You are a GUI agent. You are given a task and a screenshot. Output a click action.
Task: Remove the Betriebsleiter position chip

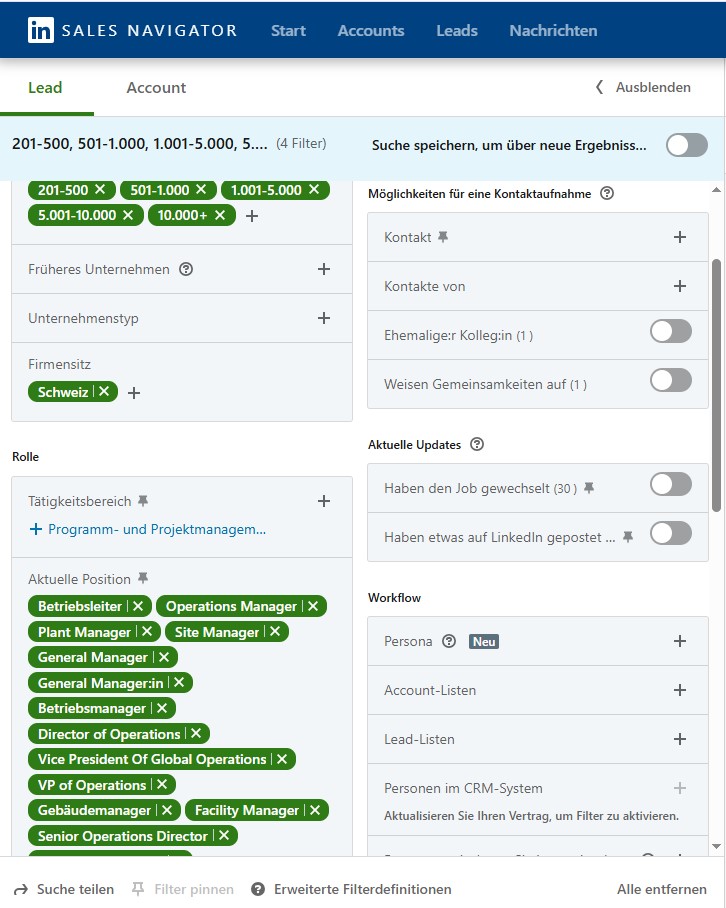click(138, 606)
